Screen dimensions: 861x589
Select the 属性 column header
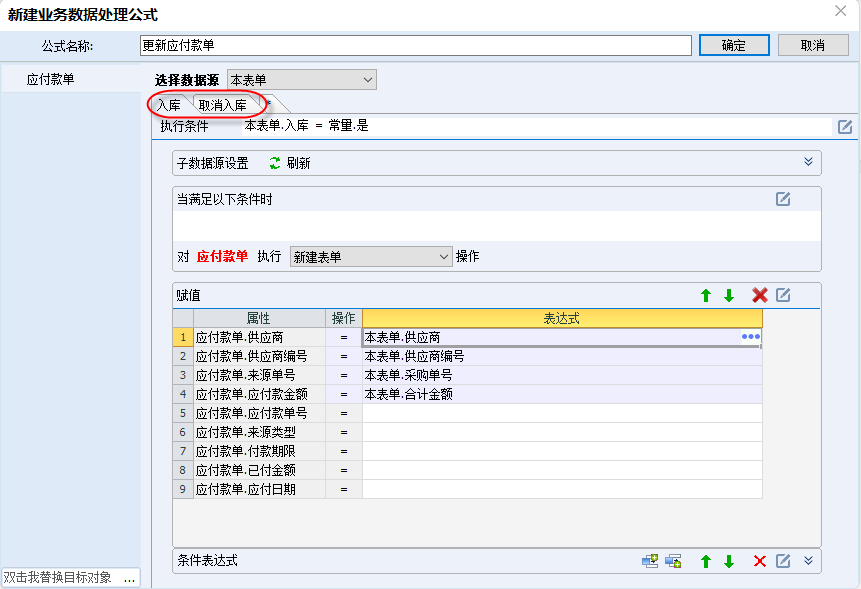pos(259,318)
